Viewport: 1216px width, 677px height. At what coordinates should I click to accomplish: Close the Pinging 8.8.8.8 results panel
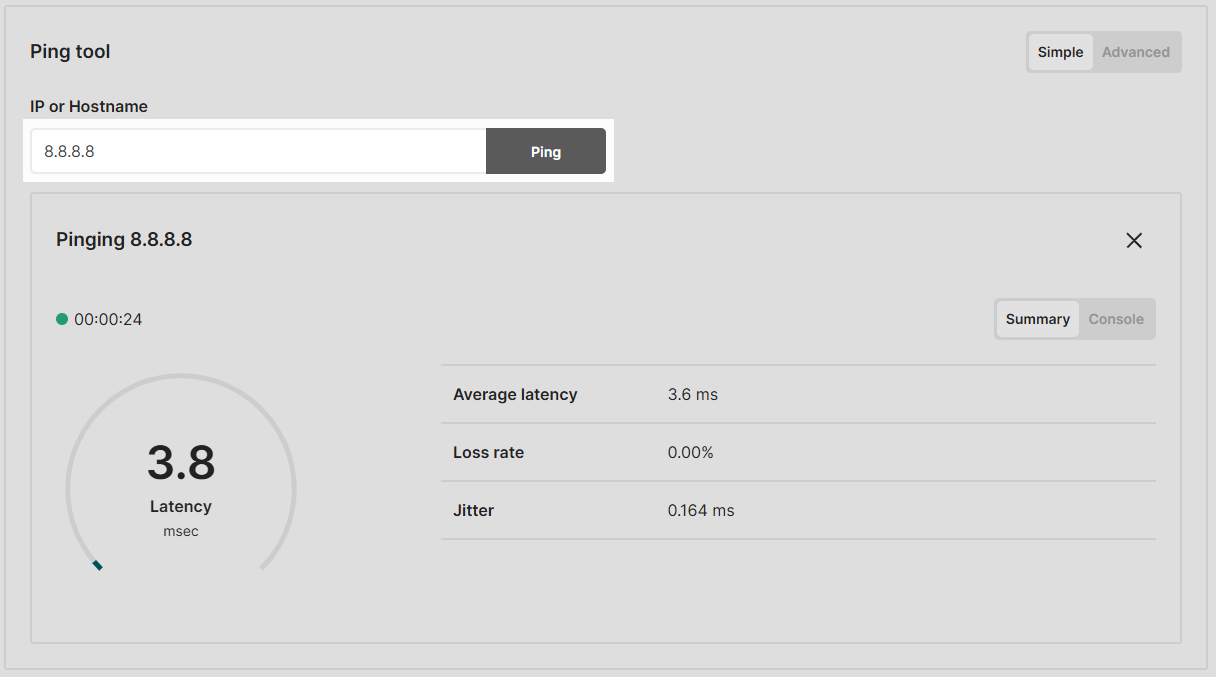1134,240
